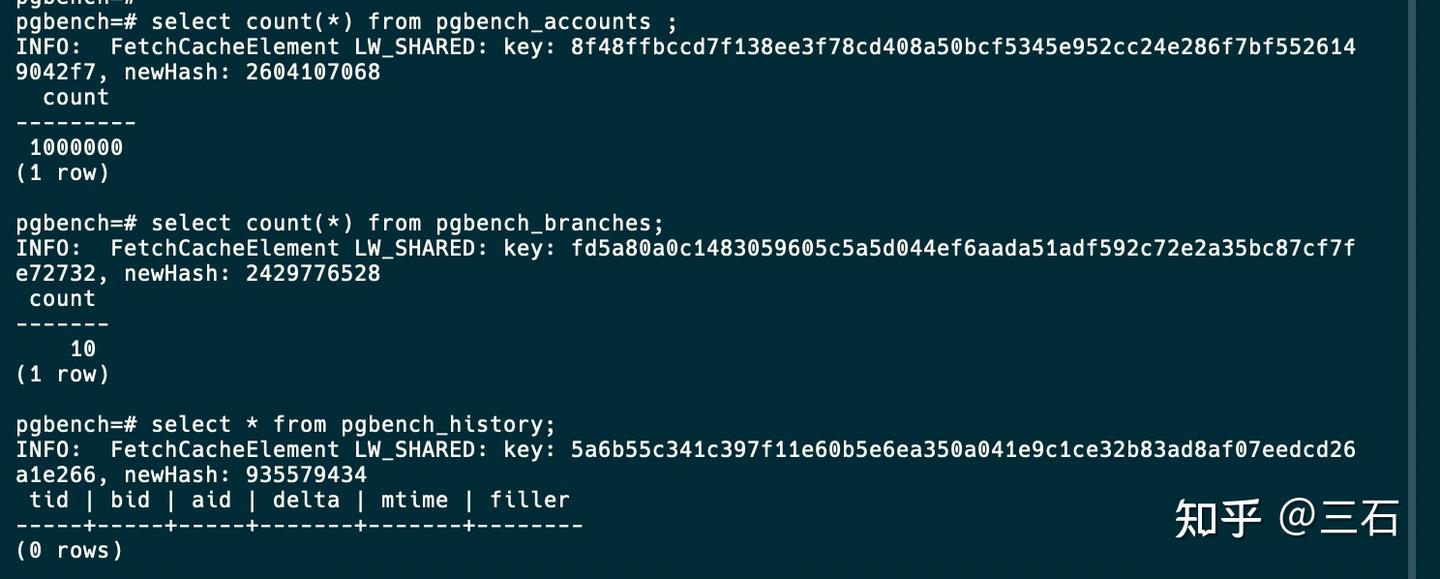The height and width of the screenshot is (579, 1440).
Task: Click the 知乎 watermark logo
Action: pos(1218,518)
